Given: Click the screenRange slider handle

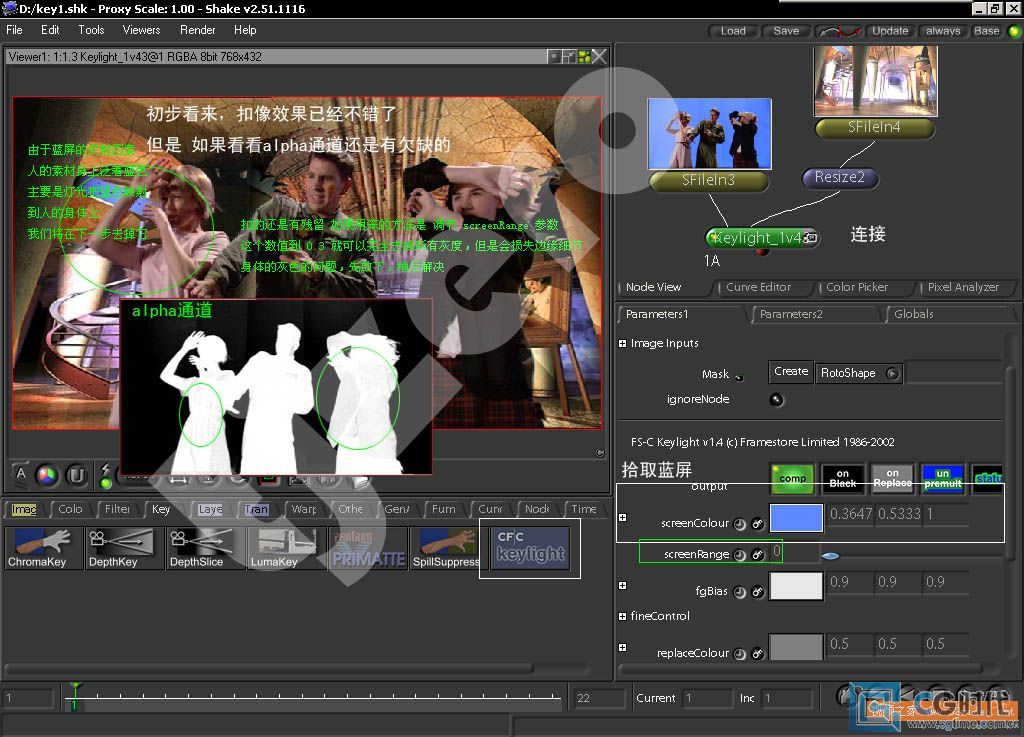Looking at the screenshot, I should [x=830, y=556].
